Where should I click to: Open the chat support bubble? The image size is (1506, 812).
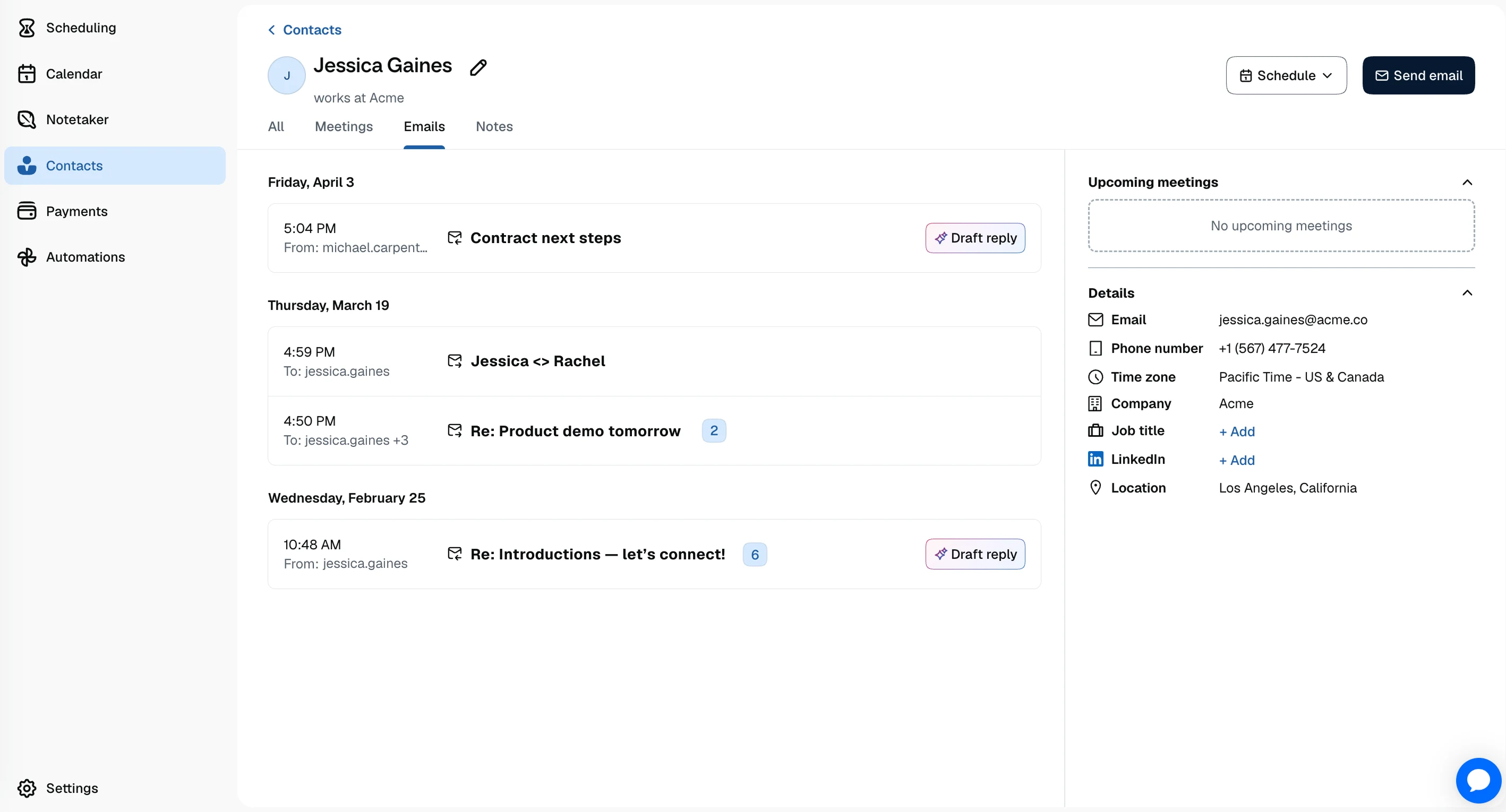point(1478,780)
